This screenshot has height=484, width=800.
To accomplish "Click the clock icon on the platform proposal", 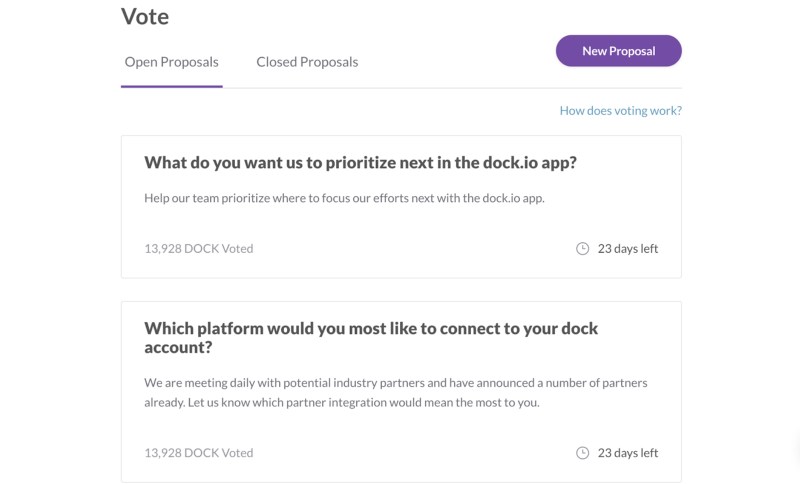I will [x=583, y=452].
